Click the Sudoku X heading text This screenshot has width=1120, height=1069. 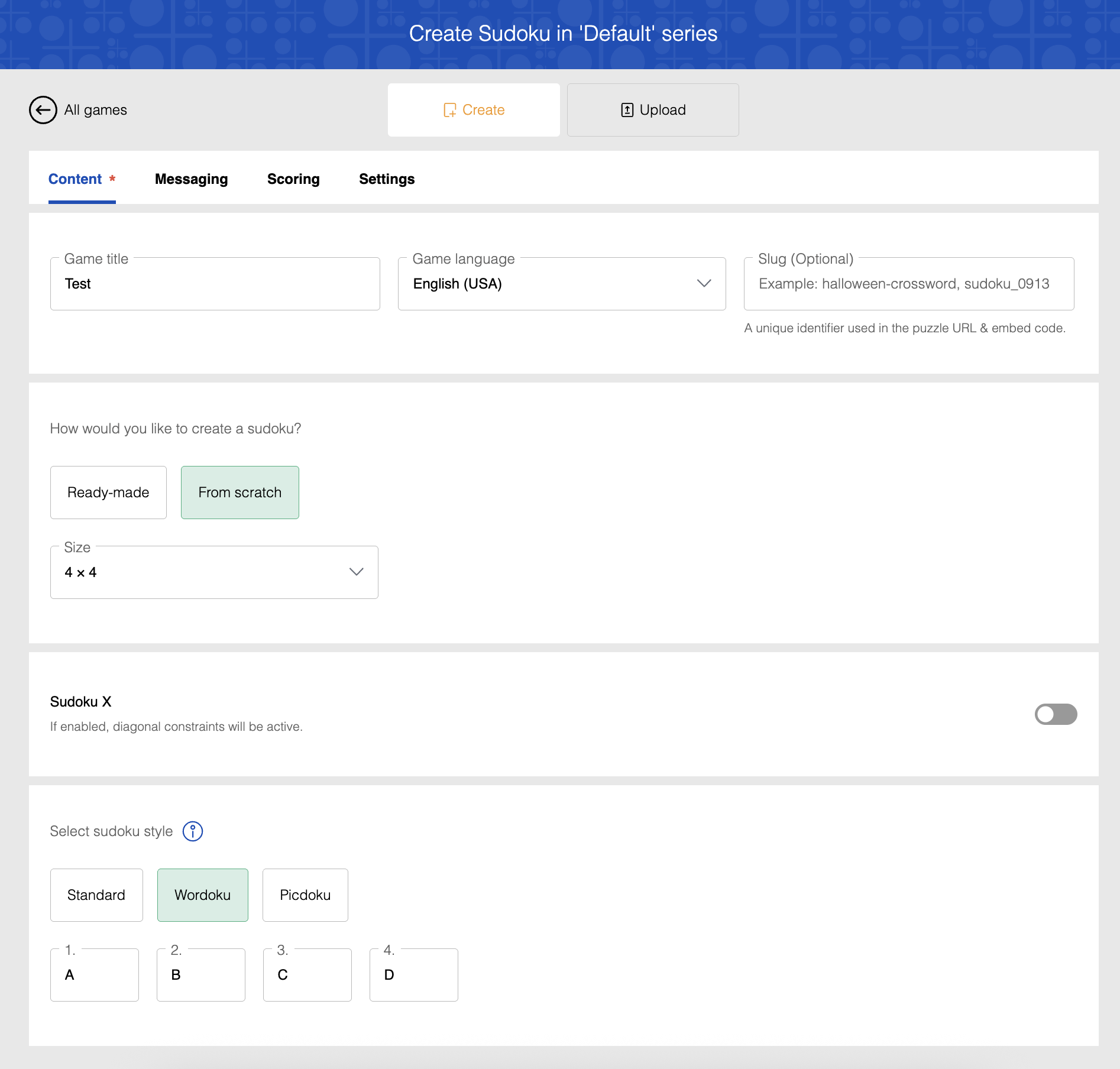[81, 702]
